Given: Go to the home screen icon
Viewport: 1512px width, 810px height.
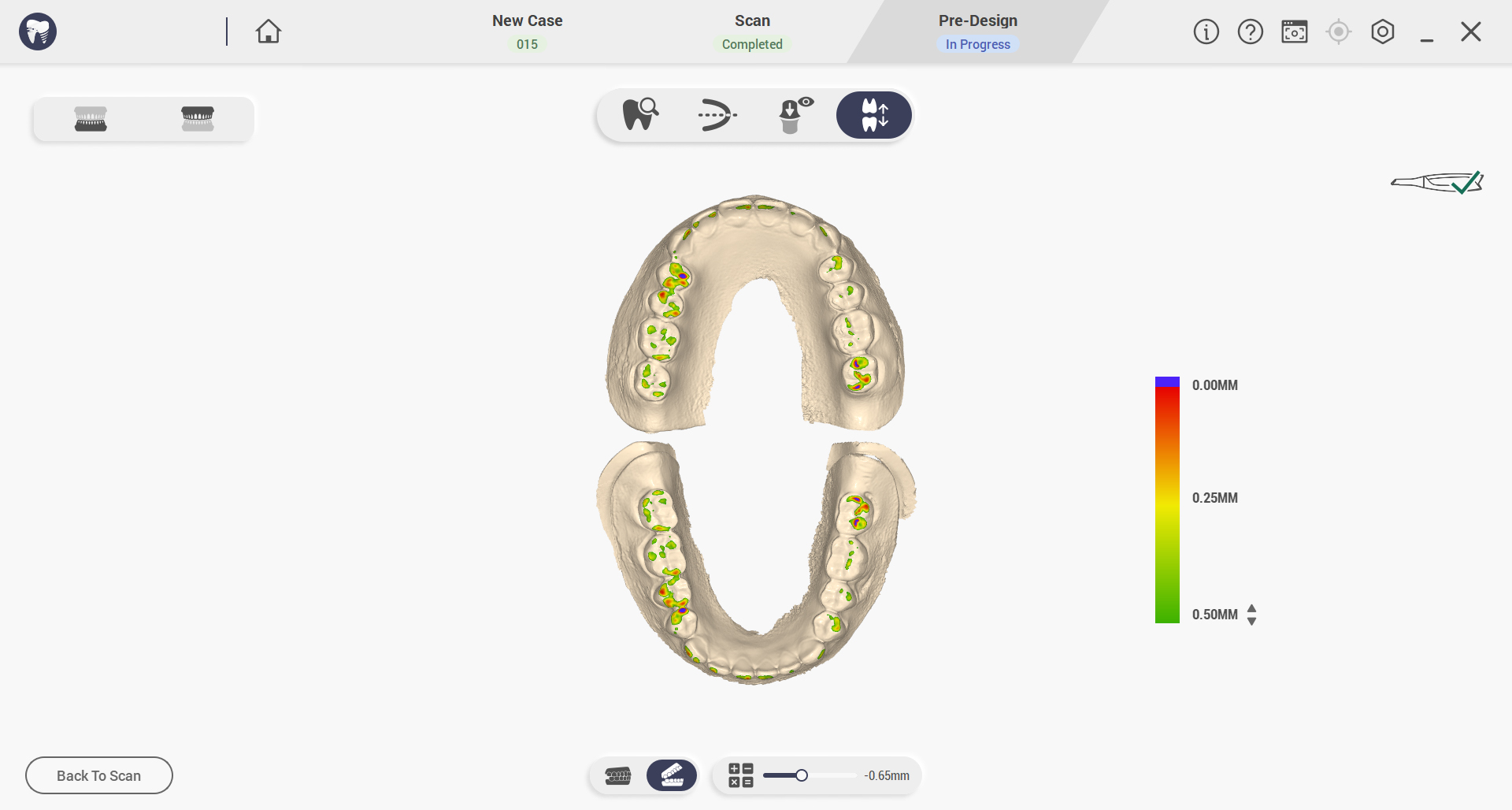Looking at the screenshot, I should coord(269,32).
